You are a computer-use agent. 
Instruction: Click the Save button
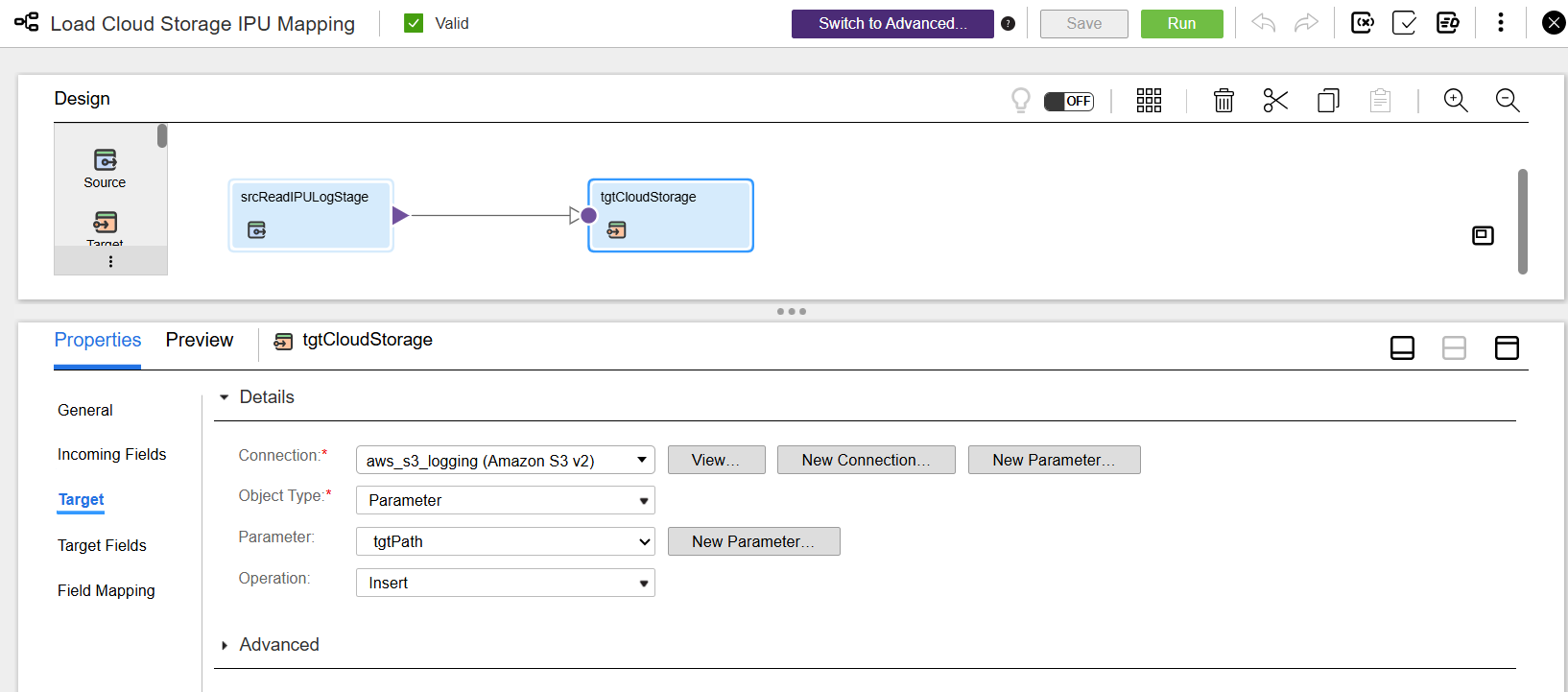(1084, 24)
